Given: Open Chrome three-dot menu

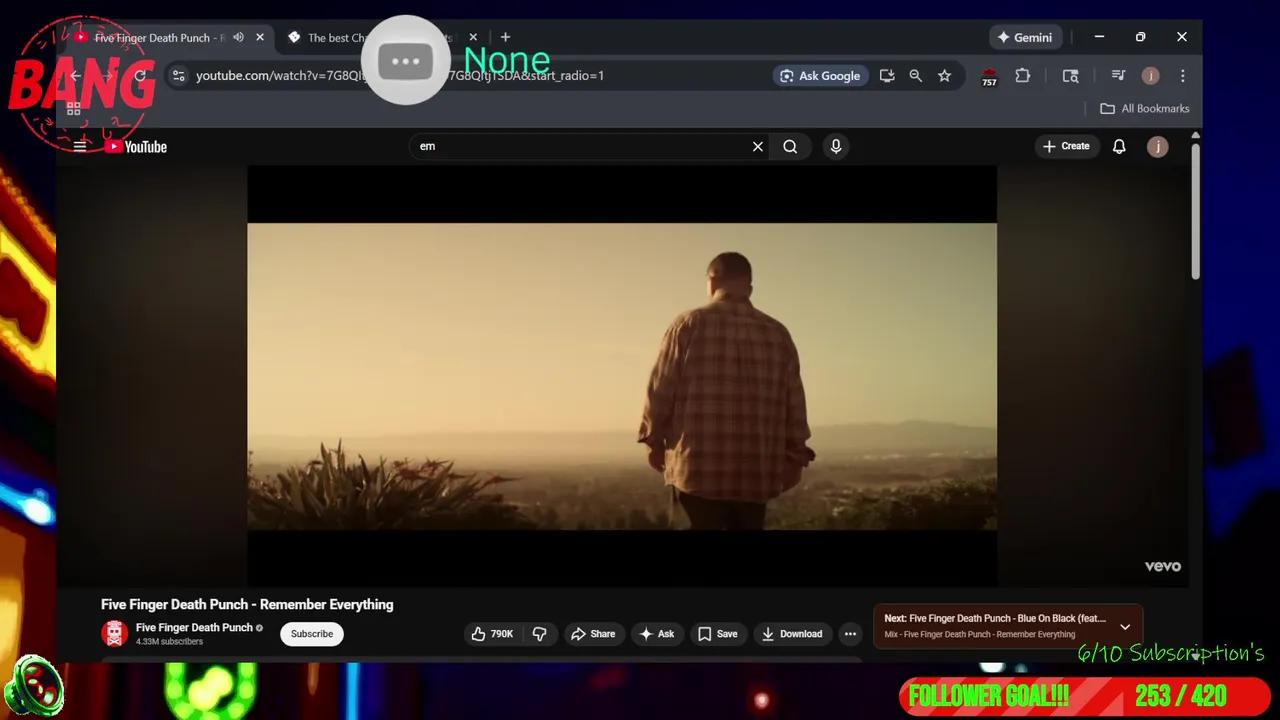Looking at the screenshot, I should (x=1183, y=76).
